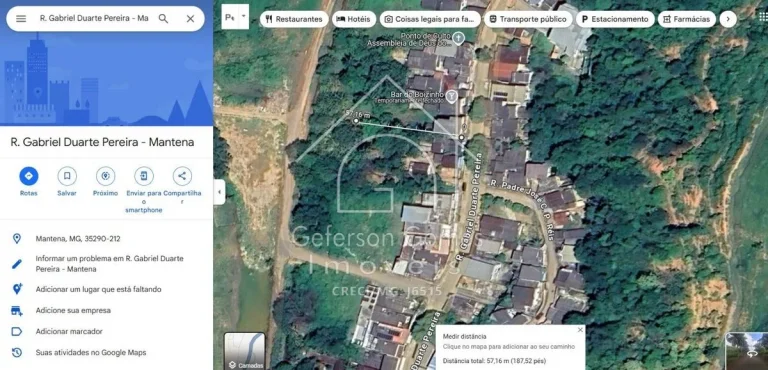Click the Ponto de Culto Assembleia de Deus marker
Image resolution: width=768 pixels, height=370 pixels.
click(458, 37)
